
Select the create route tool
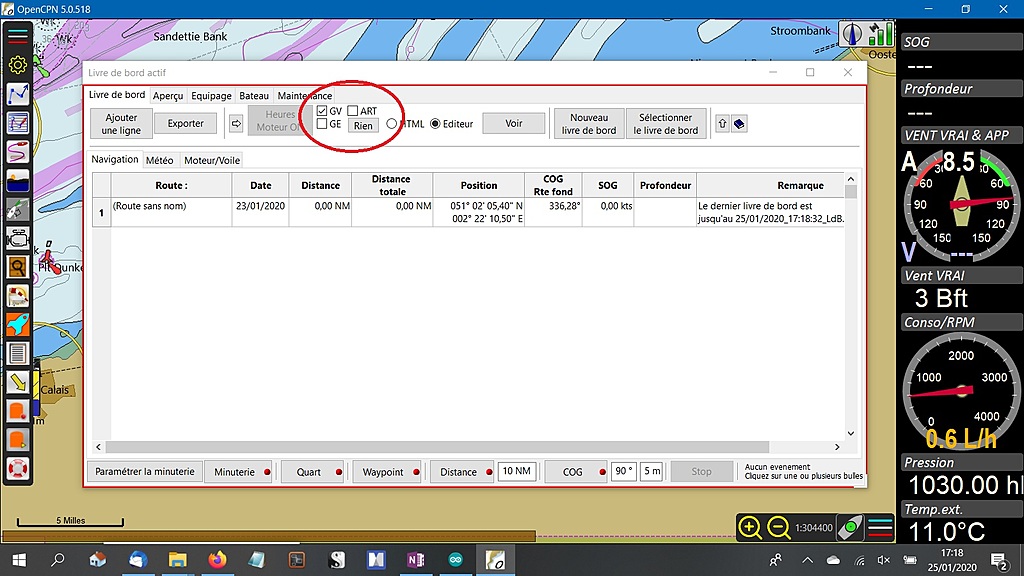point(18,93)
